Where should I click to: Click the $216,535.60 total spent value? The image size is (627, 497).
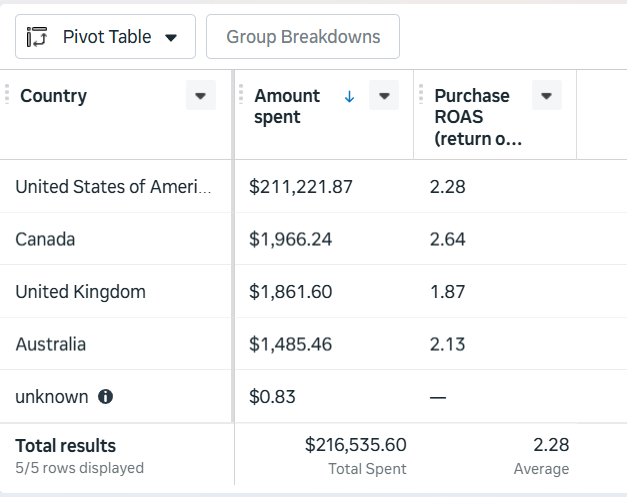point(355,445)
